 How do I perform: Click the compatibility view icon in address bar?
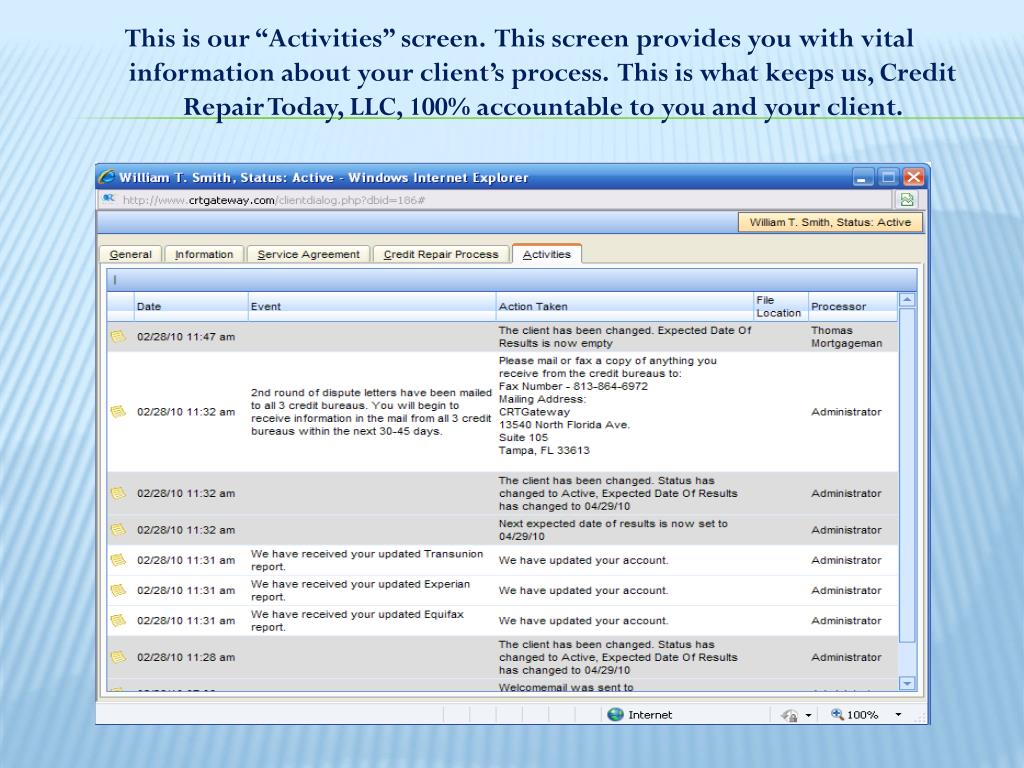point(906,200)
